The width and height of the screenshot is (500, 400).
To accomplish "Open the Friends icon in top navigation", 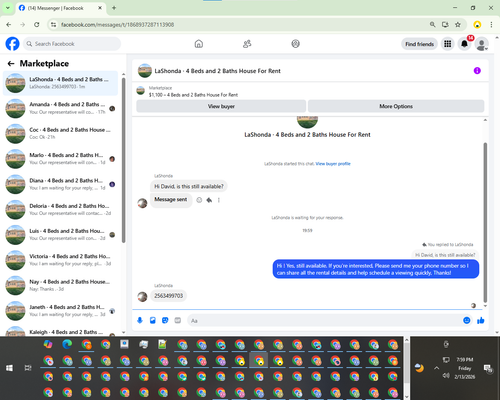I will tap(247, 44).
